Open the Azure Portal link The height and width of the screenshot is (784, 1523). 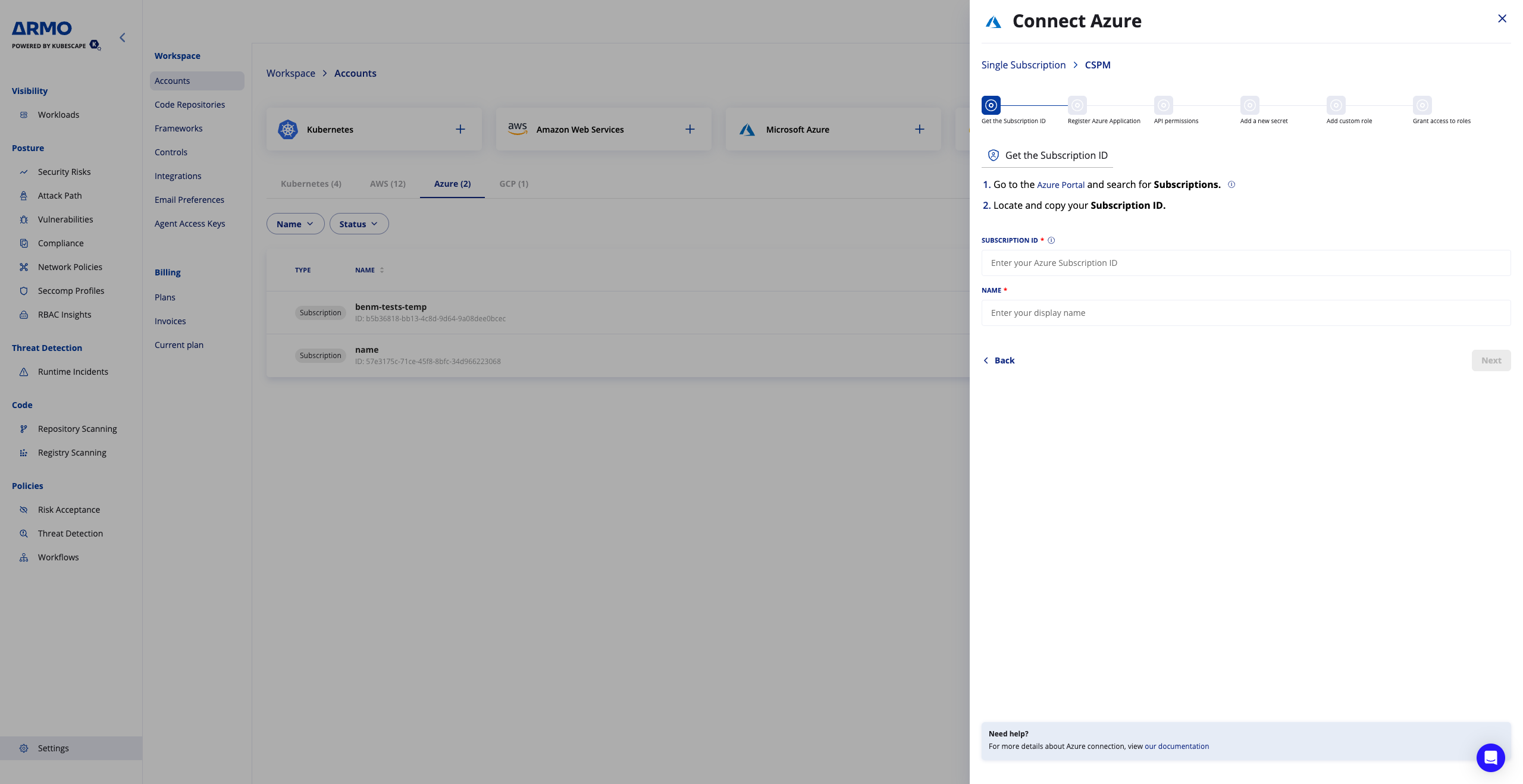pos(1061,185)
